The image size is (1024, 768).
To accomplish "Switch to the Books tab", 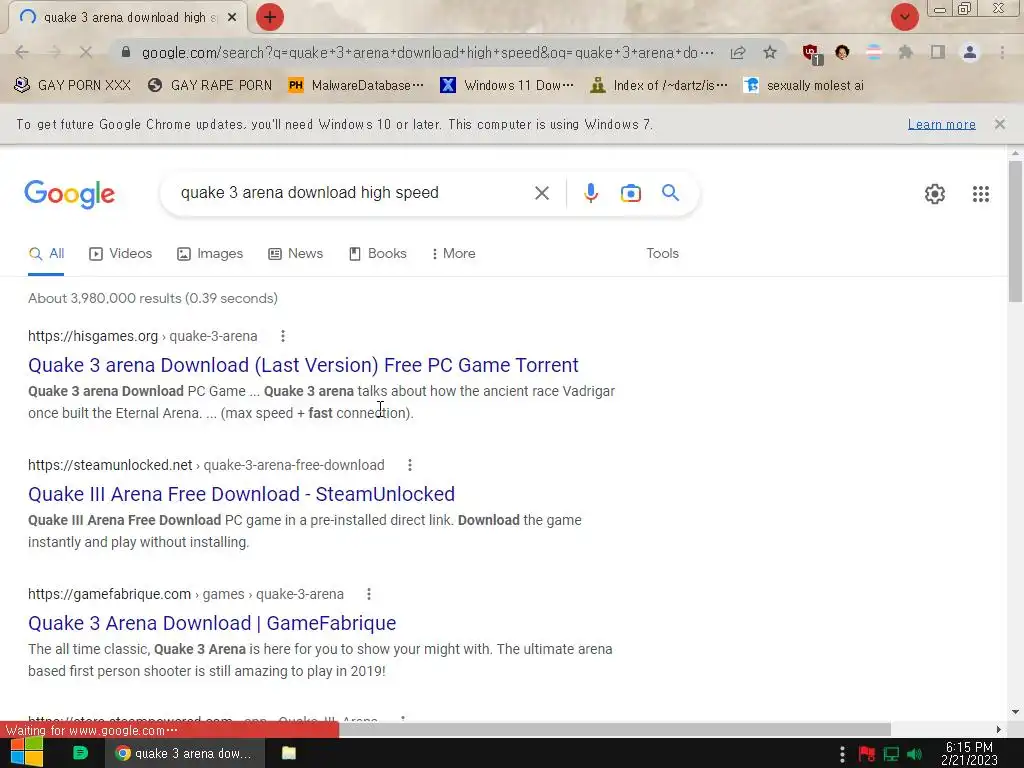I will [377, 253].
